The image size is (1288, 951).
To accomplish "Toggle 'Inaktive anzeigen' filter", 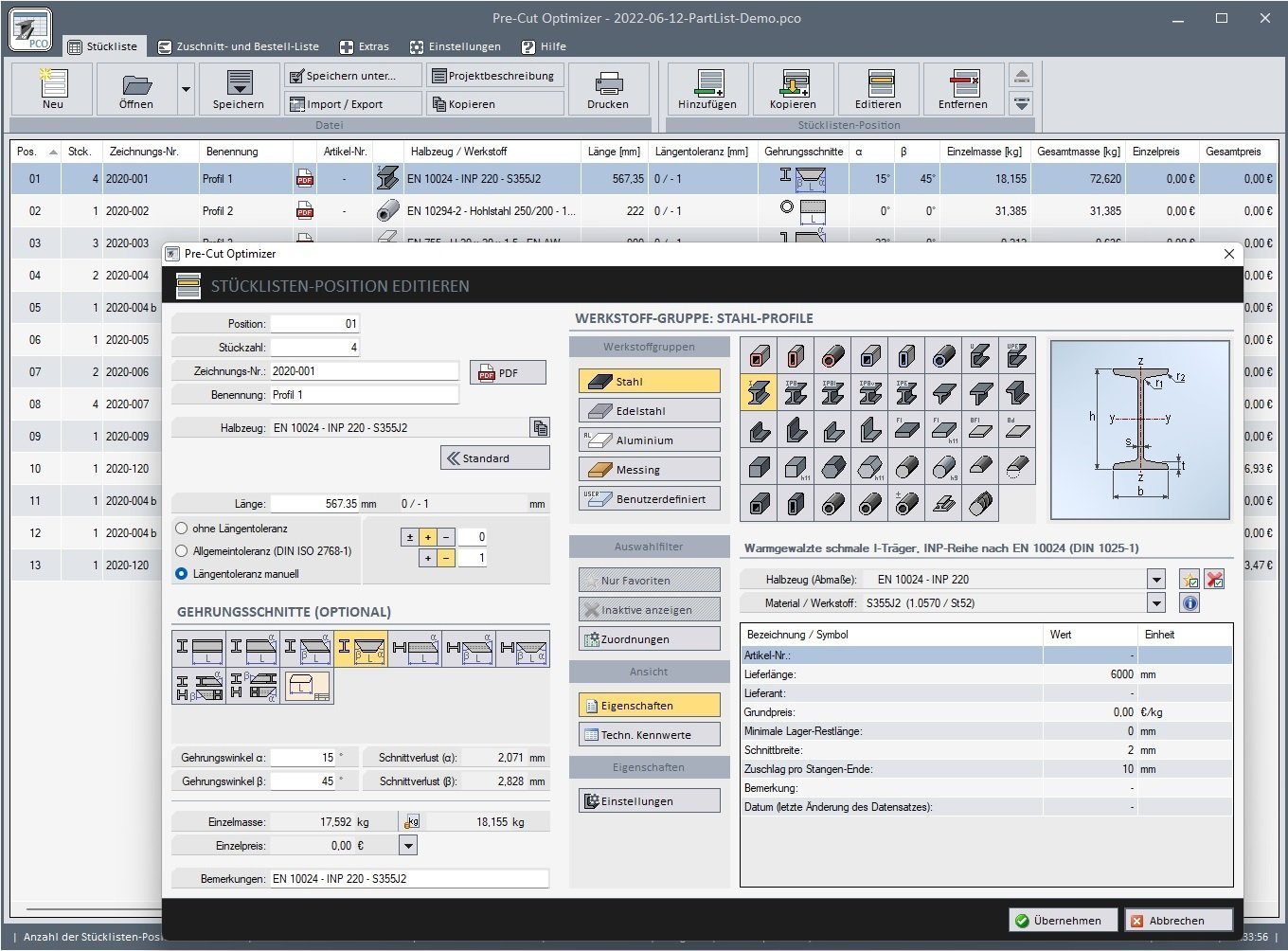I will [650, 610].
